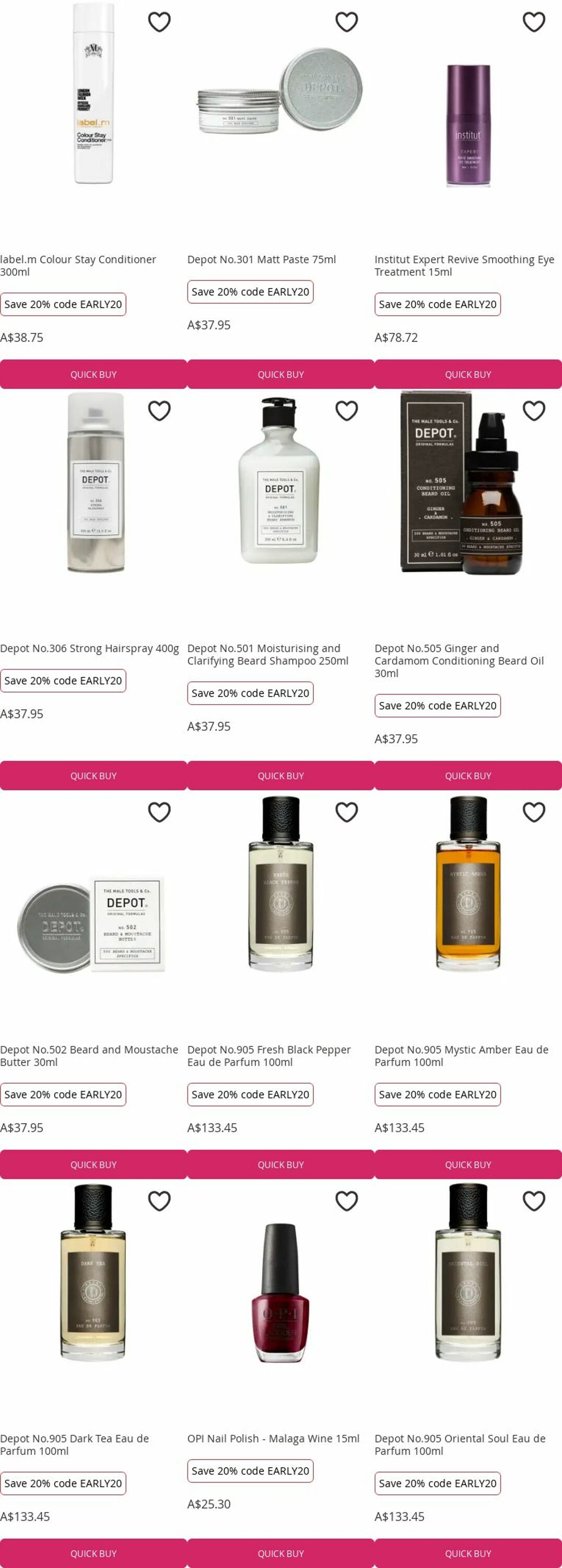
Task: Open Depot No.505 Ginger and Cardamom Beard Oil link
Action: click(x=459, y=661)
